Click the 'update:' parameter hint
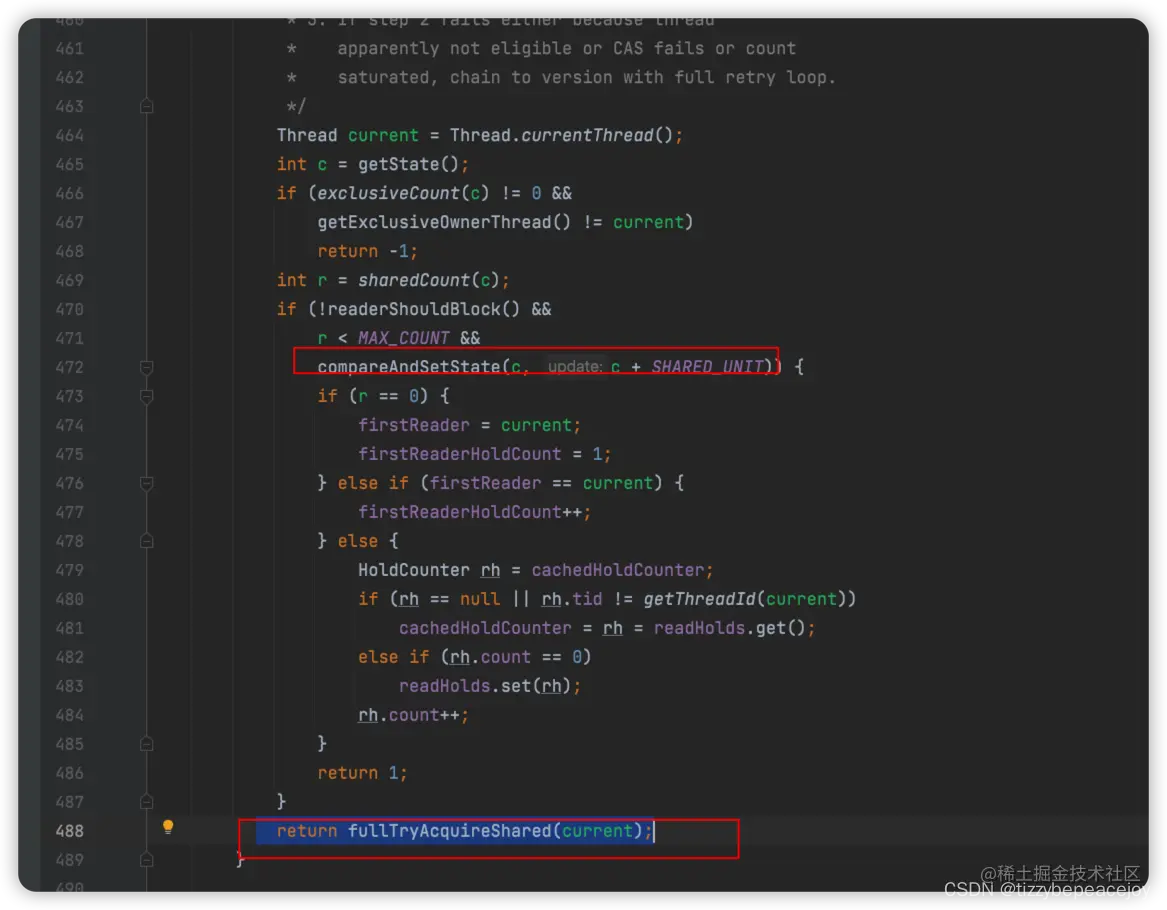Image resolution: width=1167 pixels, height=910 pixels. pyautogui.click(x=575, y=367)
